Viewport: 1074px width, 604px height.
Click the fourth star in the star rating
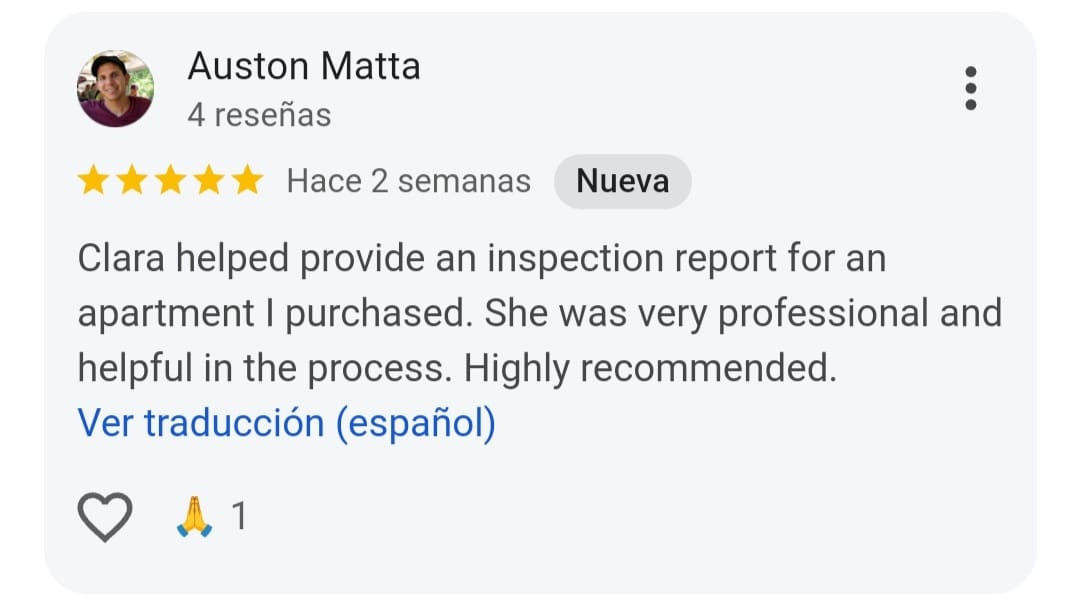coord(209,181)
